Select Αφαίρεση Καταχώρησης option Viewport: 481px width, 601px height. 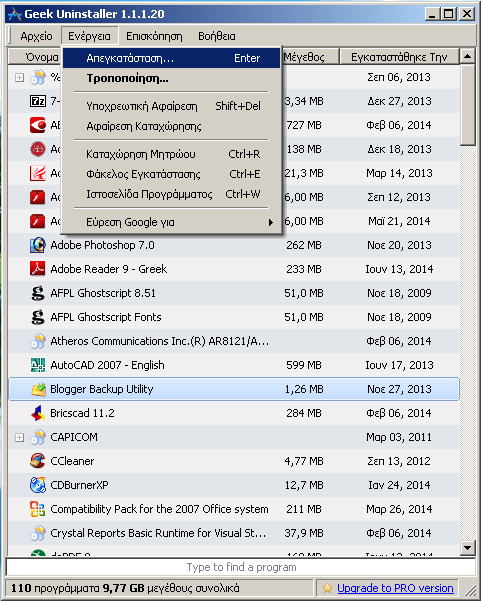(172, 126)
